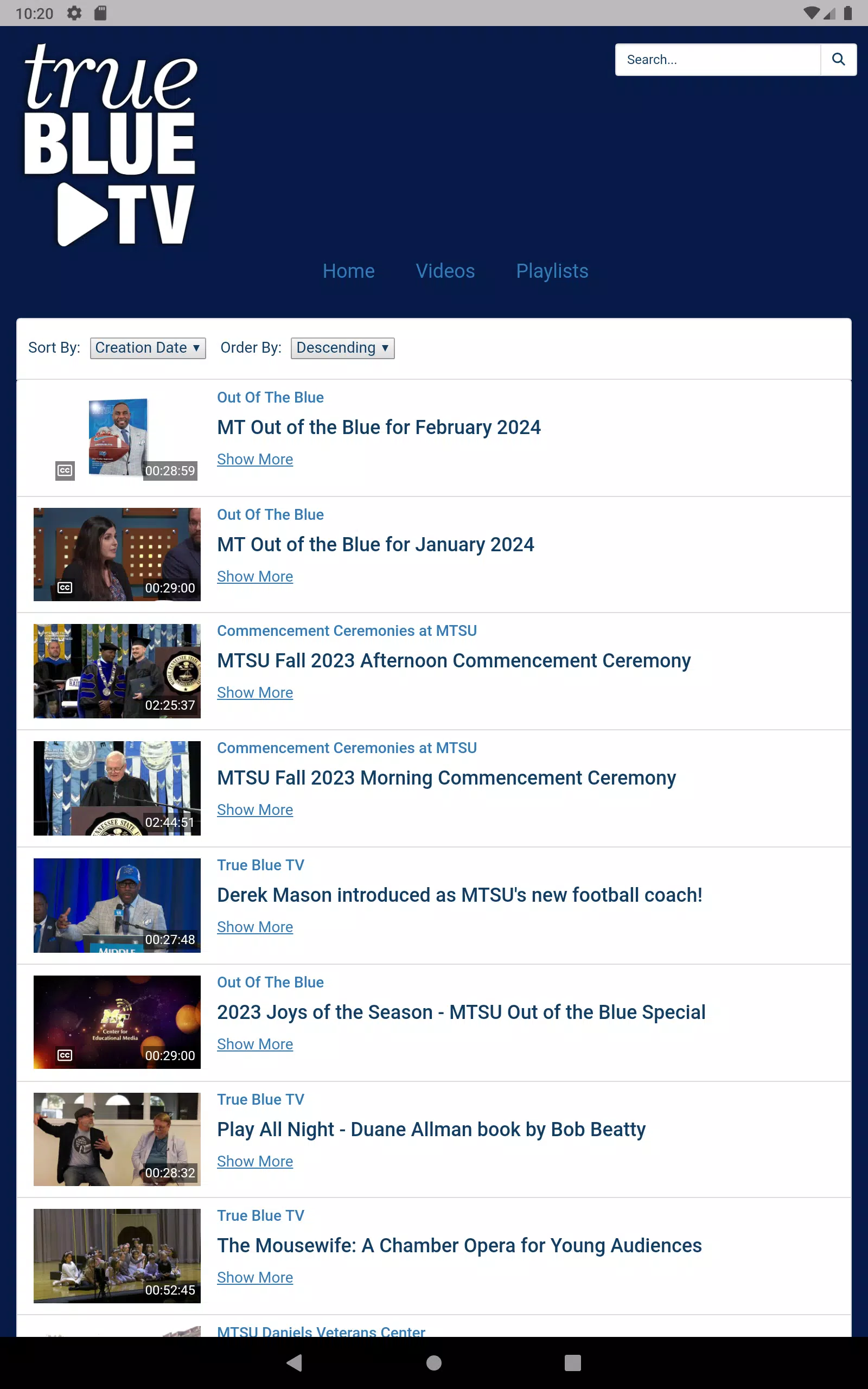Open True Blue TV category above Derek Mason video
This screenshot has height=1389, width=868.
coord(260,865)
